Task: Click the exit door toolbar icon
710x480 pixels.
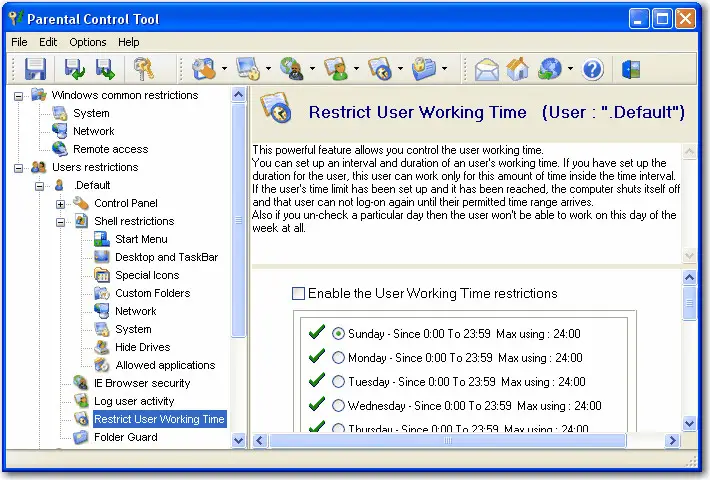Action: (x=631, y=69)
